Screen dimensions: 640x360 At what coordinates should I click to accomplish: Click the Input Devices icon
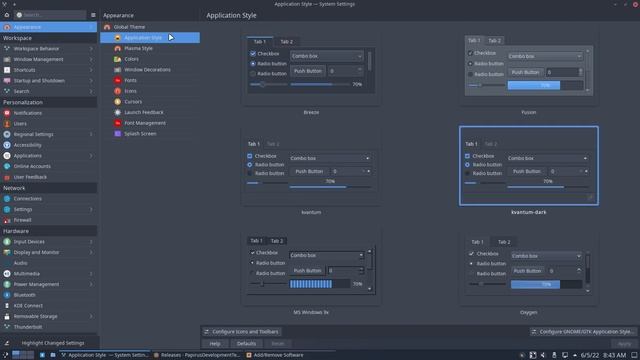pos(7,242)
